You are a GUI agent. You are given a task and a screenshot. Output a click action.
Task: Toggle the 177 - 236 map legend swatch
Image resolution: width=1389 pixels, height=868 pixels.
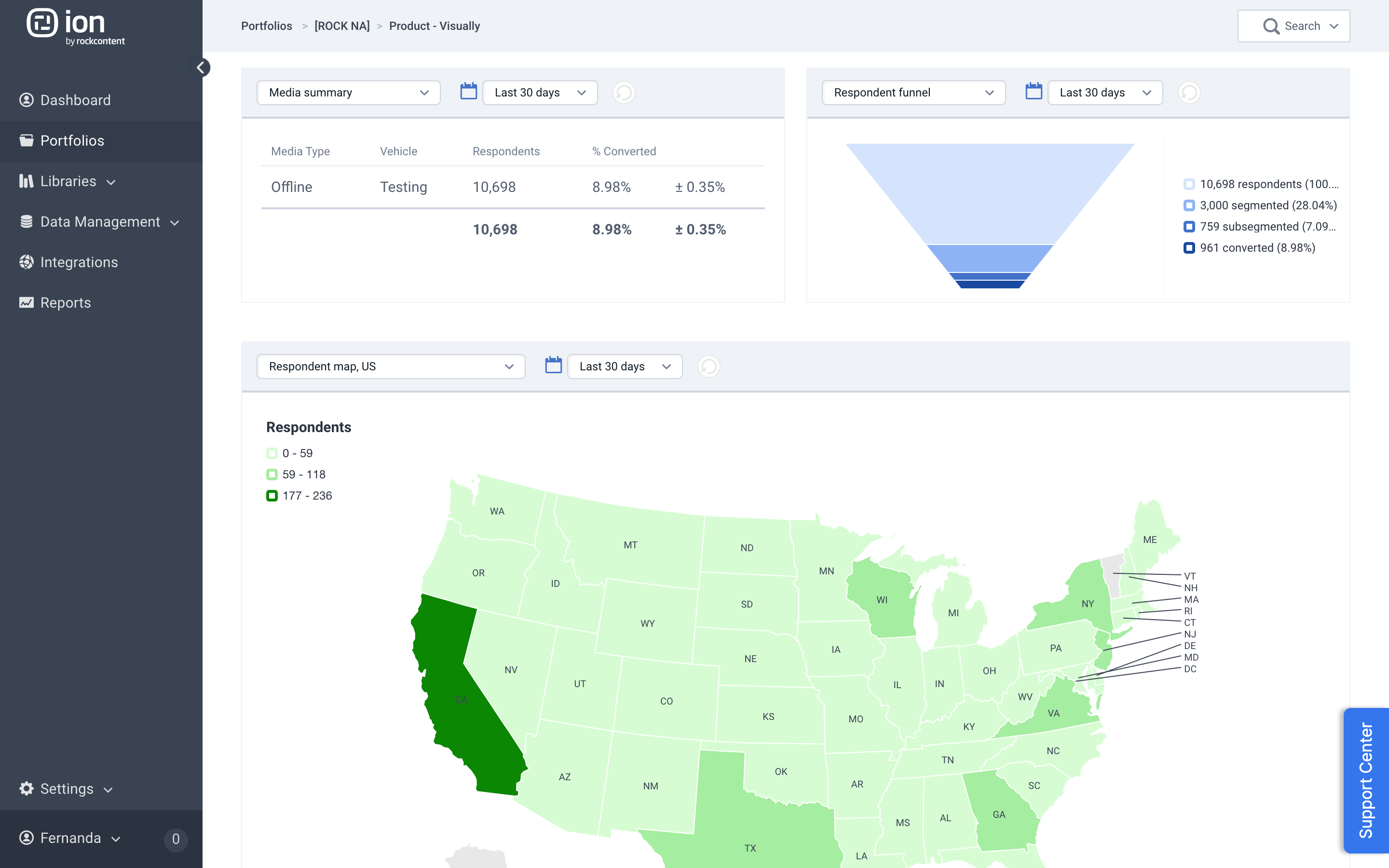(x=272, y=495)
